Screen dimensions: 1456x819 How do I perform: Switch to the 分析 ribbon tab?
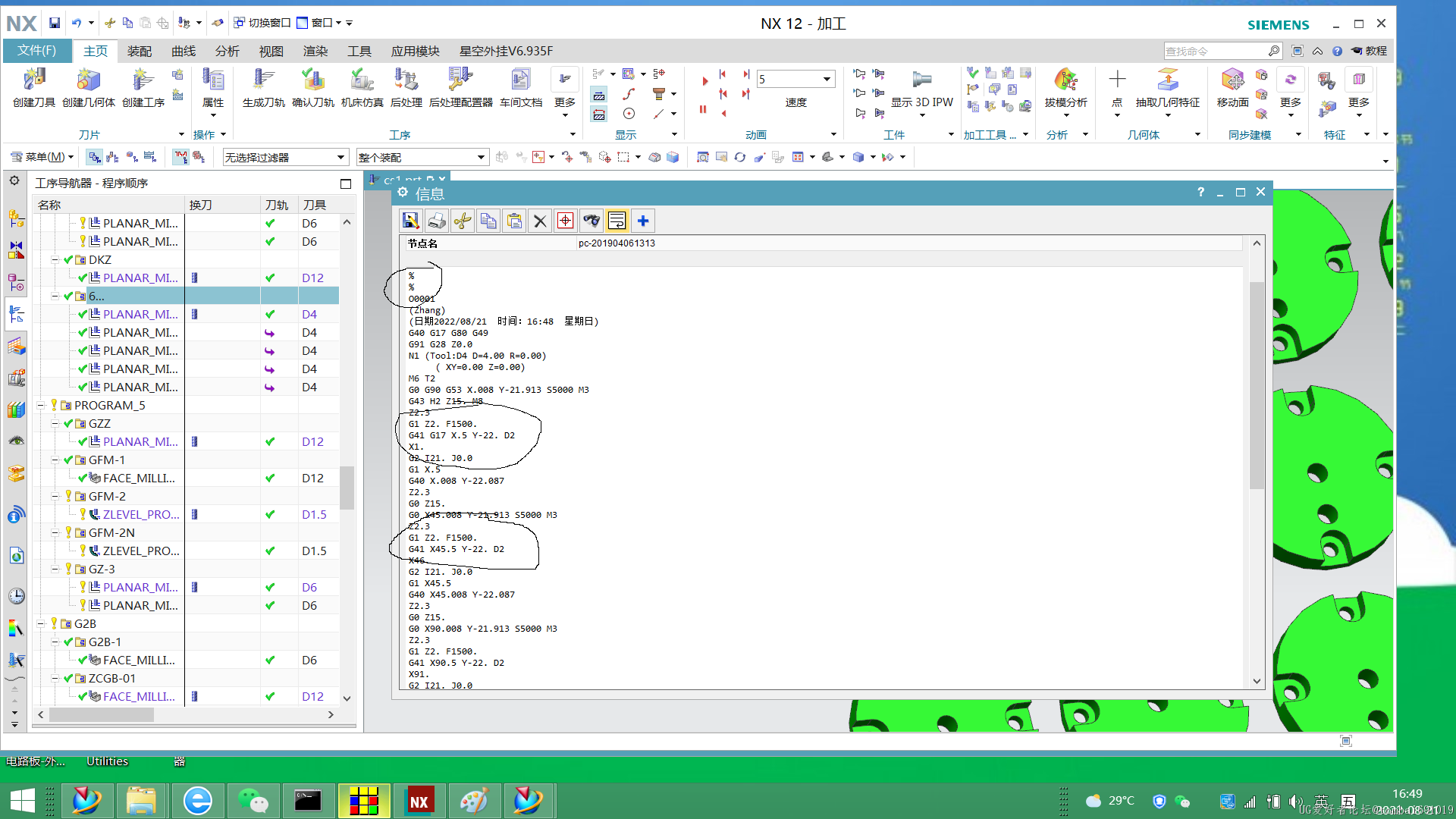[x=227, y=51]
